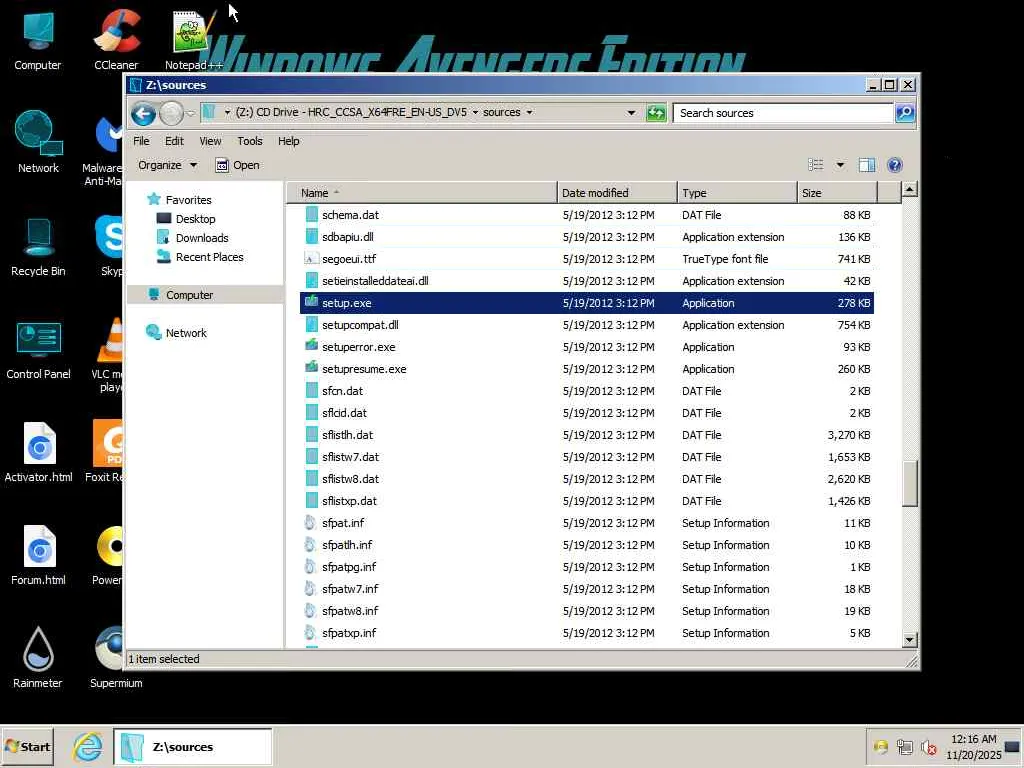Click the scrollbar down arrow
The image size is (1024, 768).
point(909,640)
